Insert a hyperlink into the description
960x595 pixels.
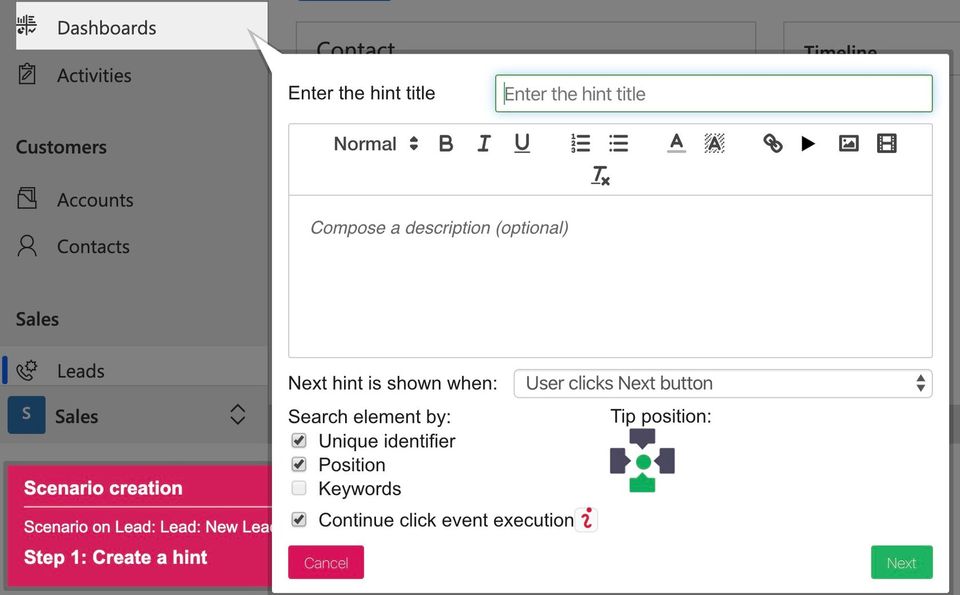(x=773, y=144)
